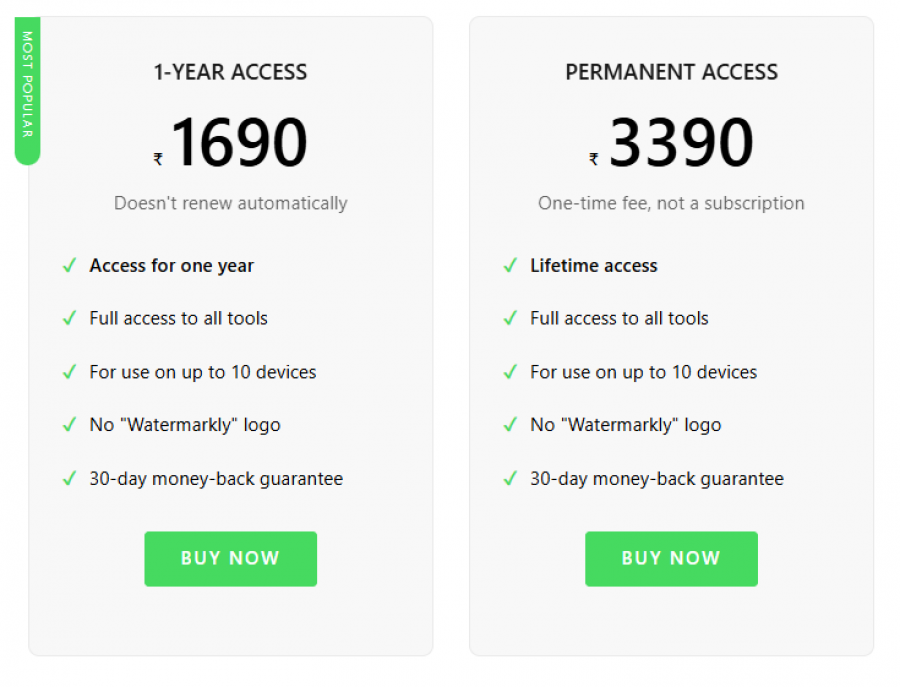Click the checkmark beside 'Access for one year'

click(x=69, y=265)
